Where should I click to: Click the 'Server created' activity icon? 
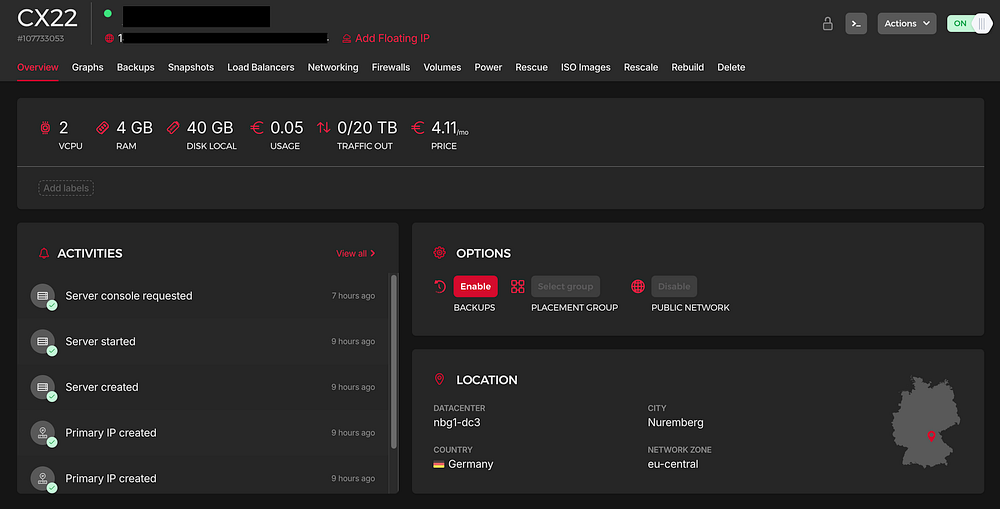[x=43, y=387]
